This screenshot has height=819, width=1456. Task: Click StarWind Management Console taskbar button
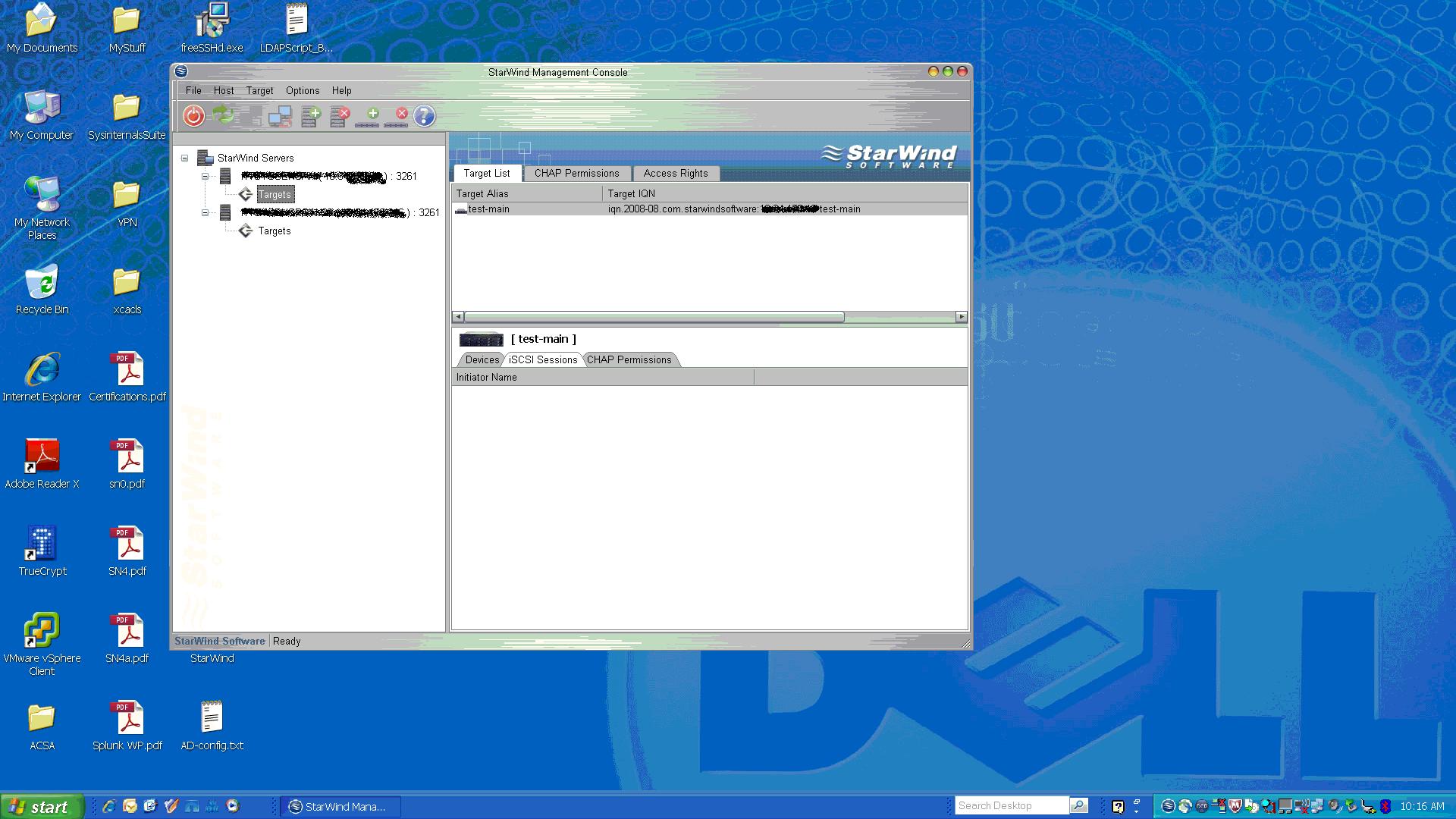coord(340,806)
